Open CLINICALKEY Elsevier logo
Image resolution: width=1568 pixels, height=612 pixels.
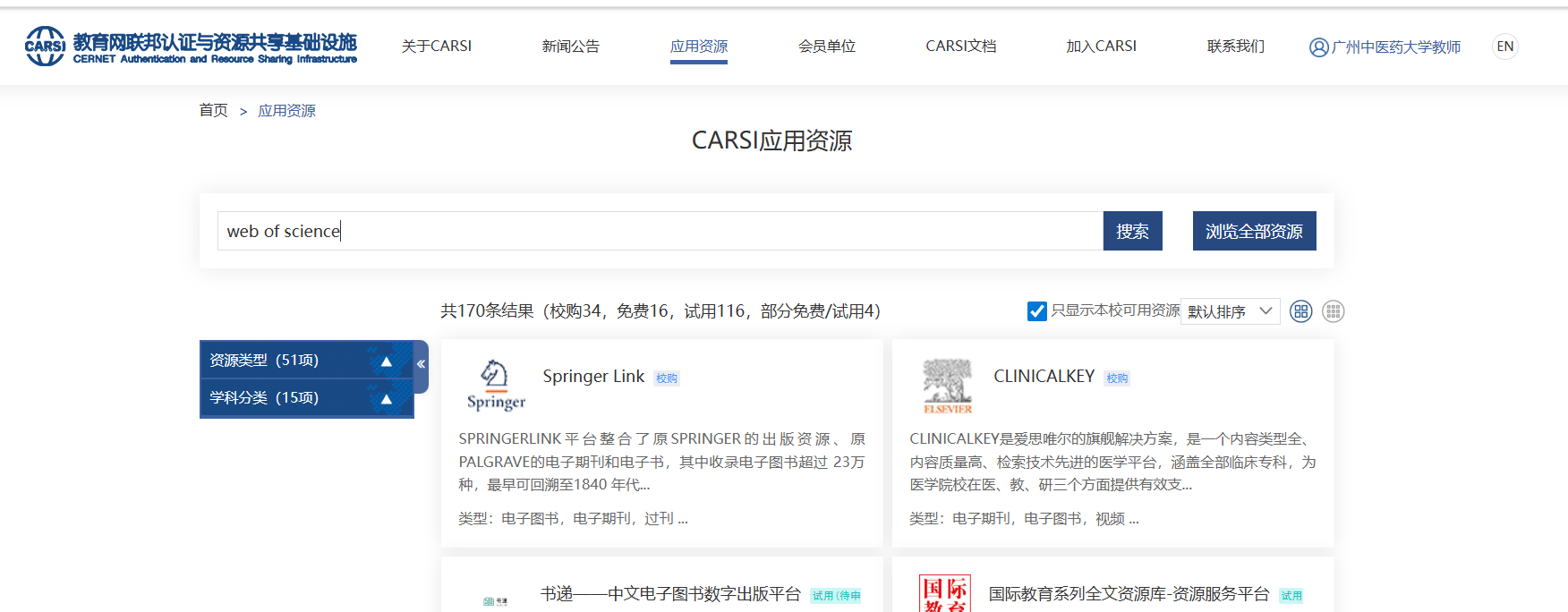click(947, 386)
